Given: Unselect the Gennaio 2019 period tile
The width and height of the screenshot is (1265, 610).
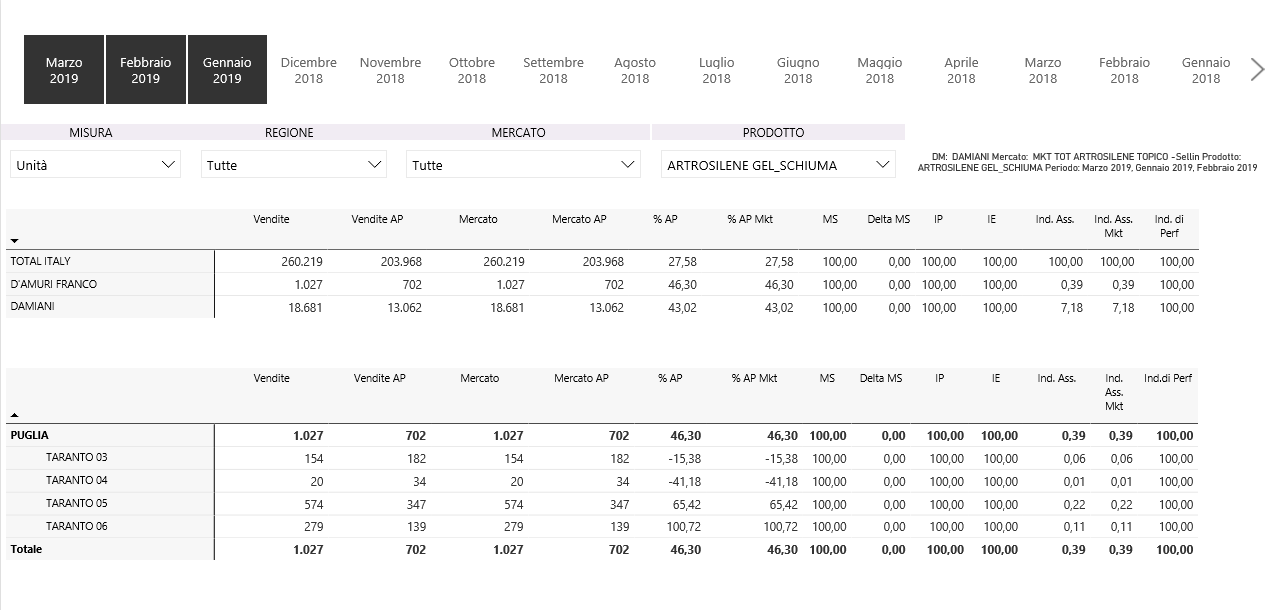Looking at the screenshot, I should (227, 70).
